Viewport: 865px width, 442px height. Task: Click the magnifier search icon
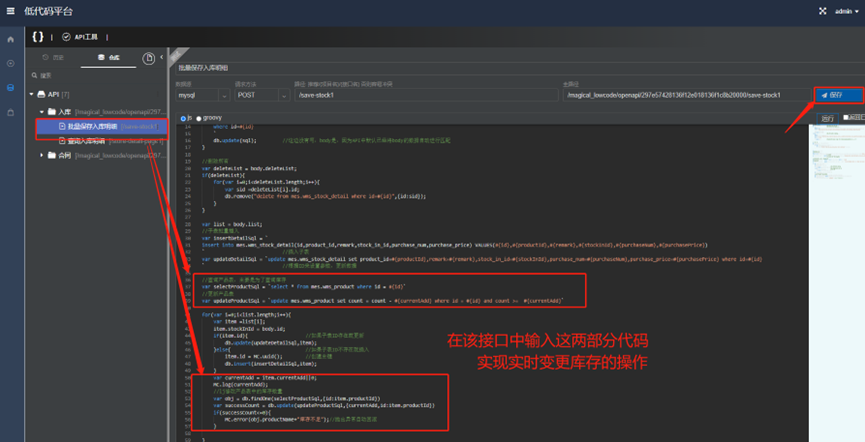[34, 76]
